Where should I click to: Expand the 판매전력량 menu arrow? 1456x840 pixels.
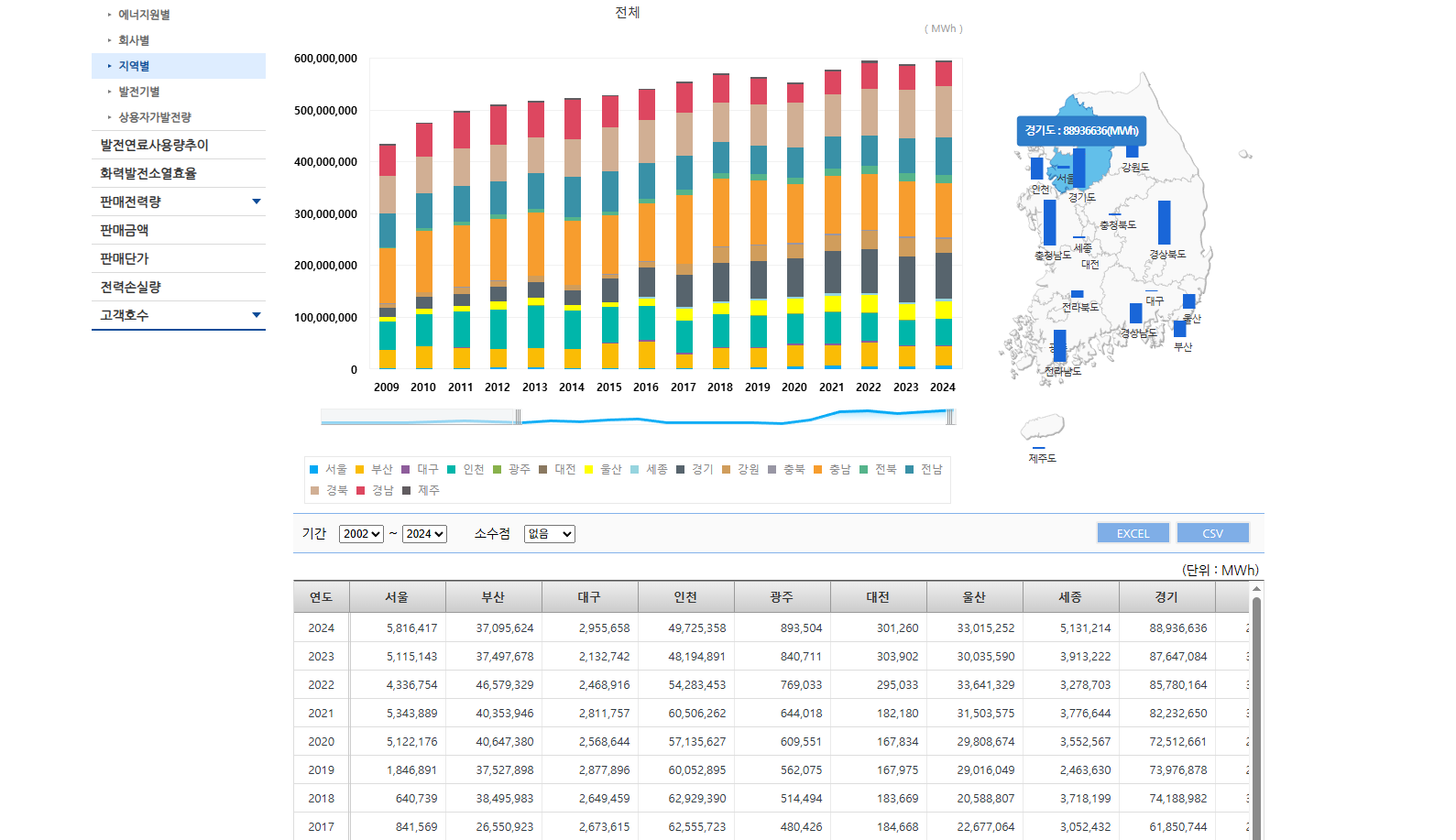click(257, 202)
